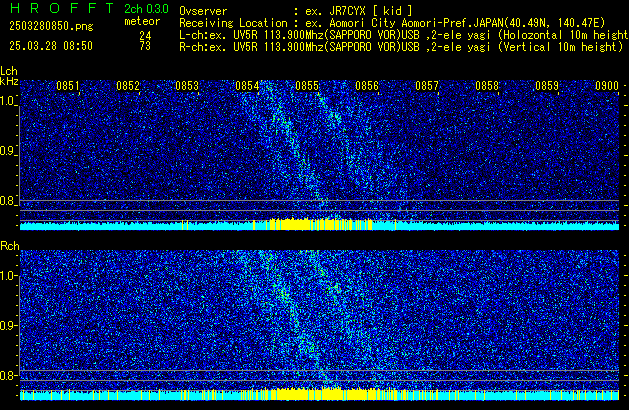This screenshot has height=410, width=629.
Task: Click time marker 0851
Action: tap(68, 86)
